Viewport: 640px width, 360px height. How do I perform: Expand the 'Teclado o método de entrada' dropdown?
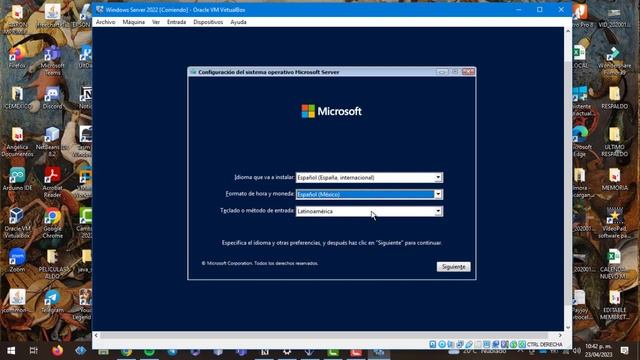click(438, 211)
